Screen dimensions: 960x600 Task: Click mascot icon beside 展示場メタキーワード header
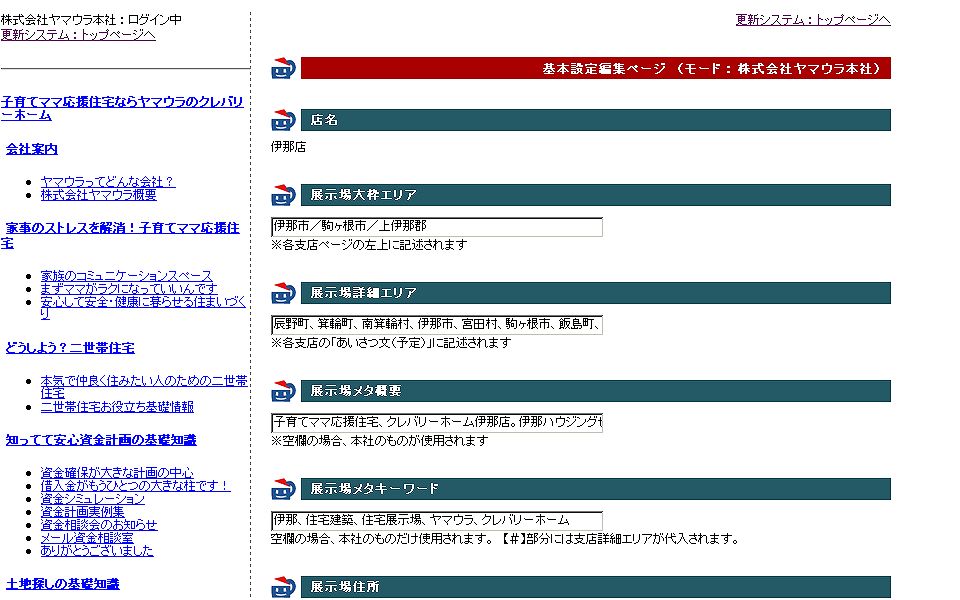pos(283,489)
